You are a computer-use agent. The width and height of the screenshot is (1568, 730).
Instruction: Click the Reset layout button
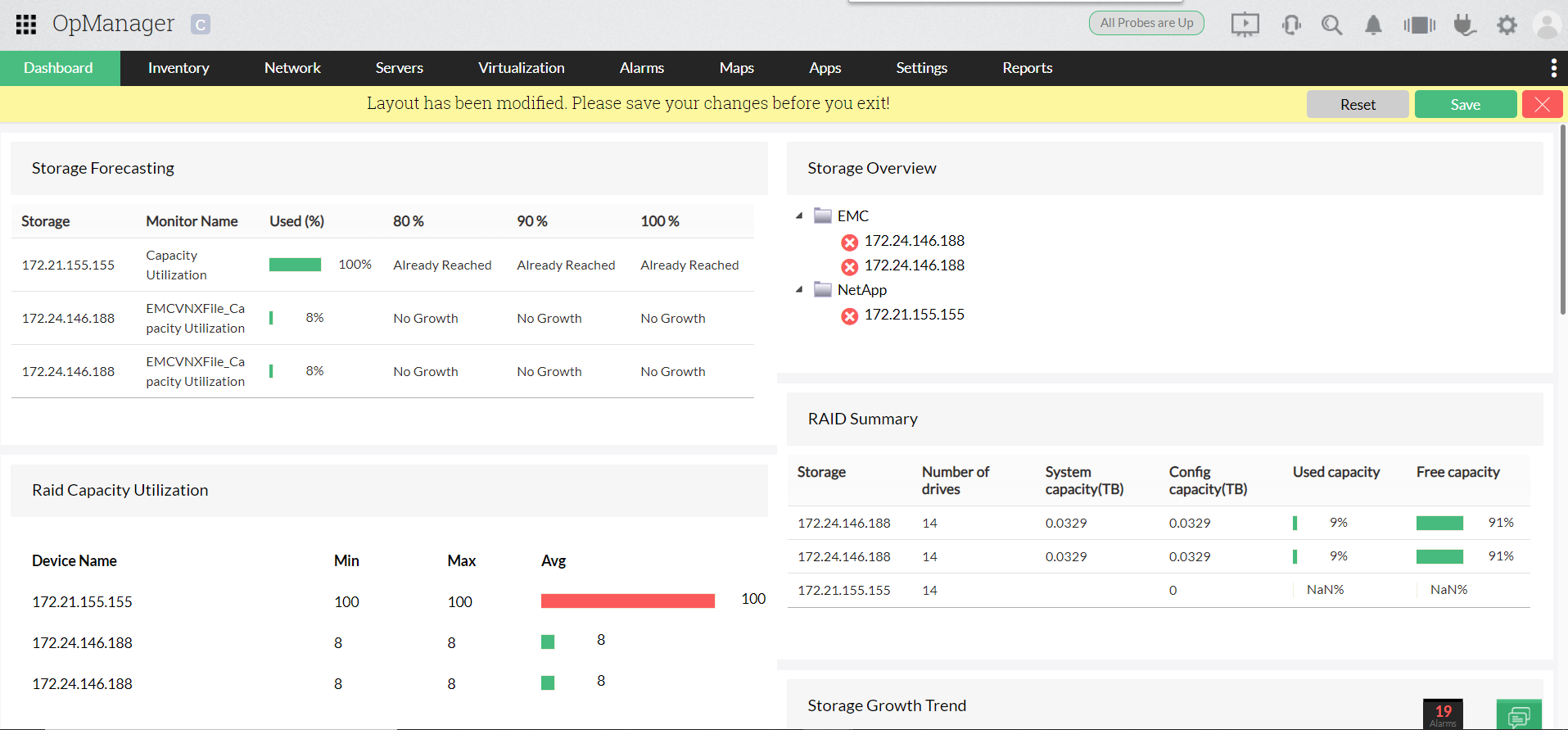coord(1358,104)
